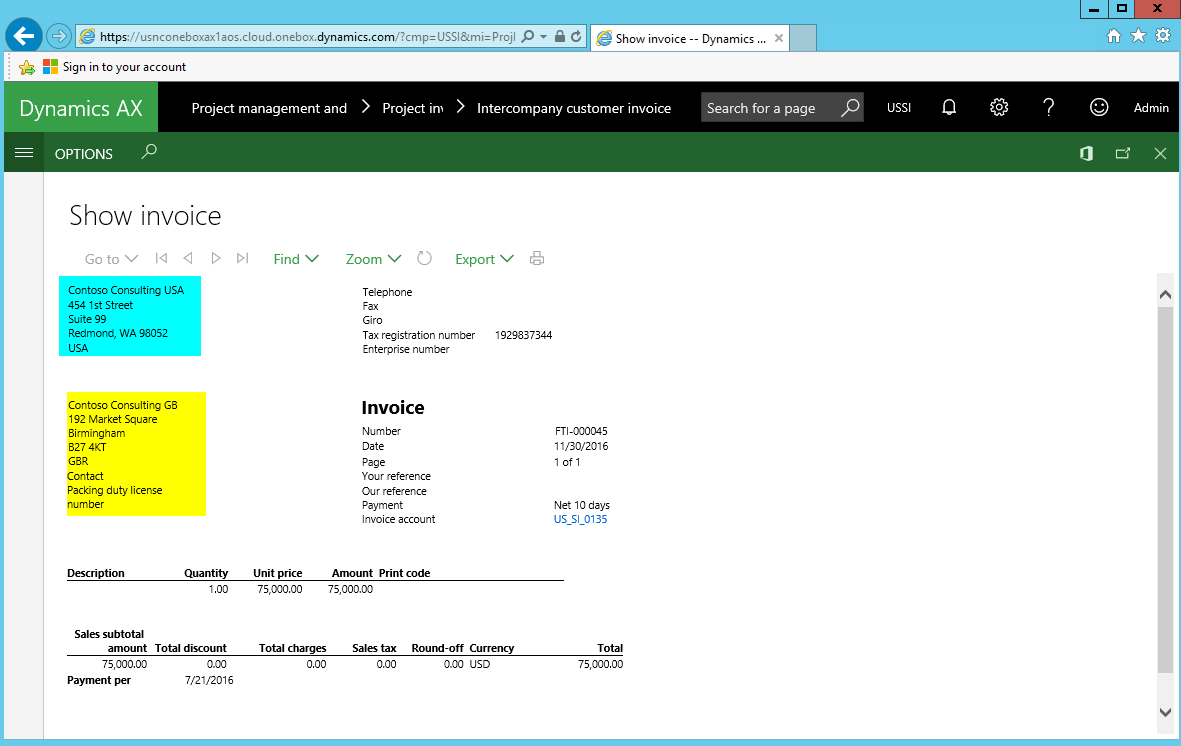Click the print report icon
The image size is (1181, 746).
click(537, 259)
